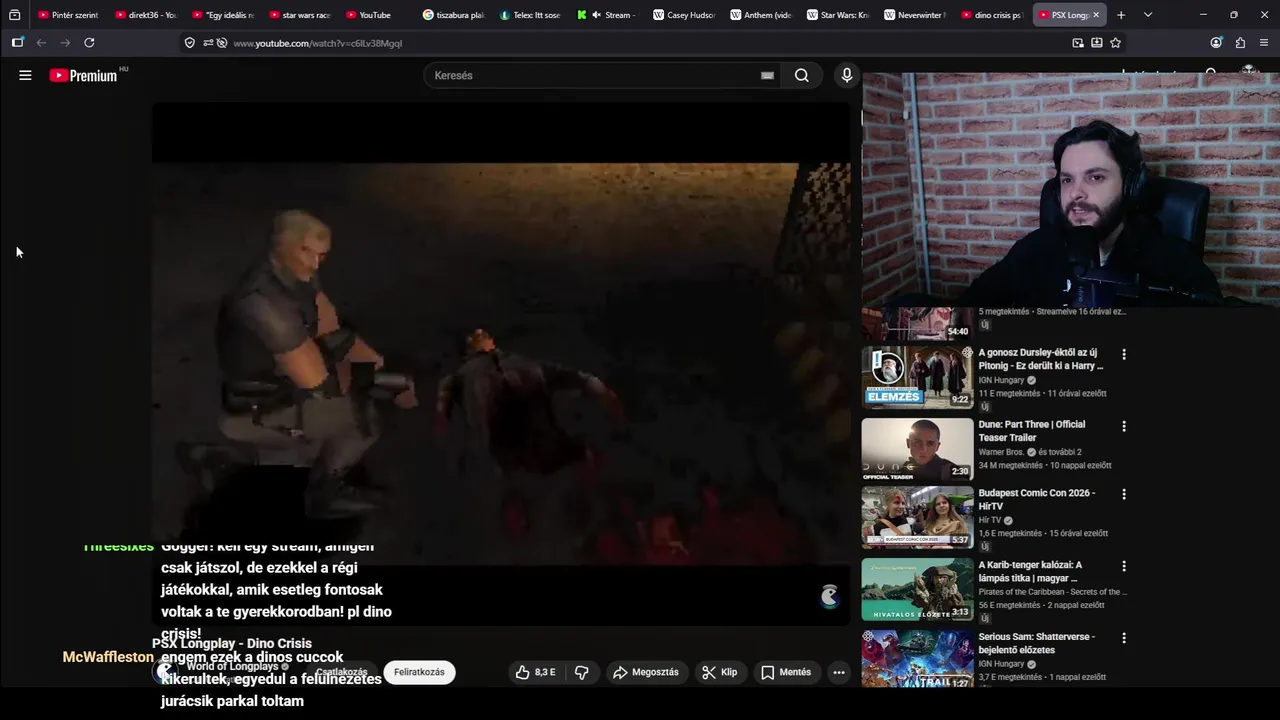This screenshot has height=720, width=1280.
Task: Switch to the direkt36 tab
Action: (146, 15)
